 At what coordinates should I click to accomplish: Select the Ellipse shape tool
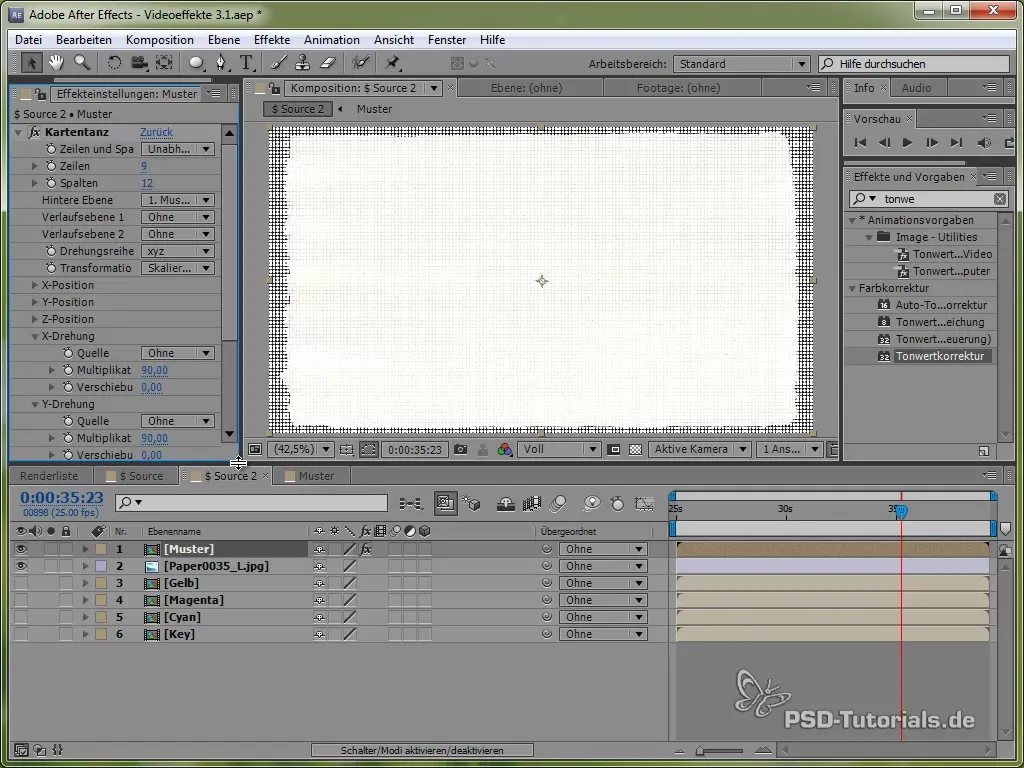coord(196,63)
